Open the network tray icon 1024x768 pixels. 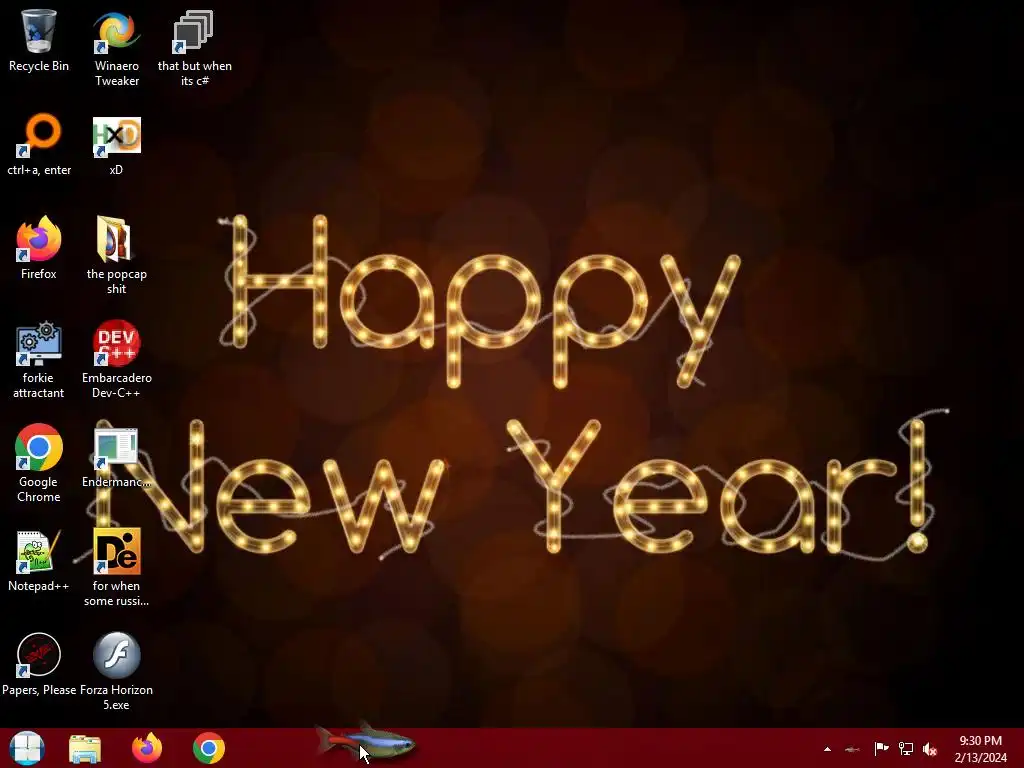click(906, 748)
